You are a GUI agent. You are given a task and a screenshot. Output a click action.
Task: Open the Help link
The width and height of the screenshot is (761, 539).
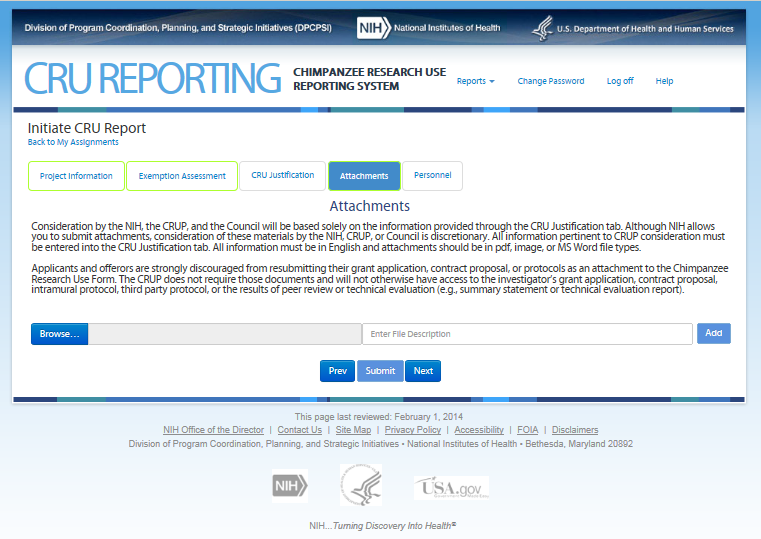click(664, 81)
